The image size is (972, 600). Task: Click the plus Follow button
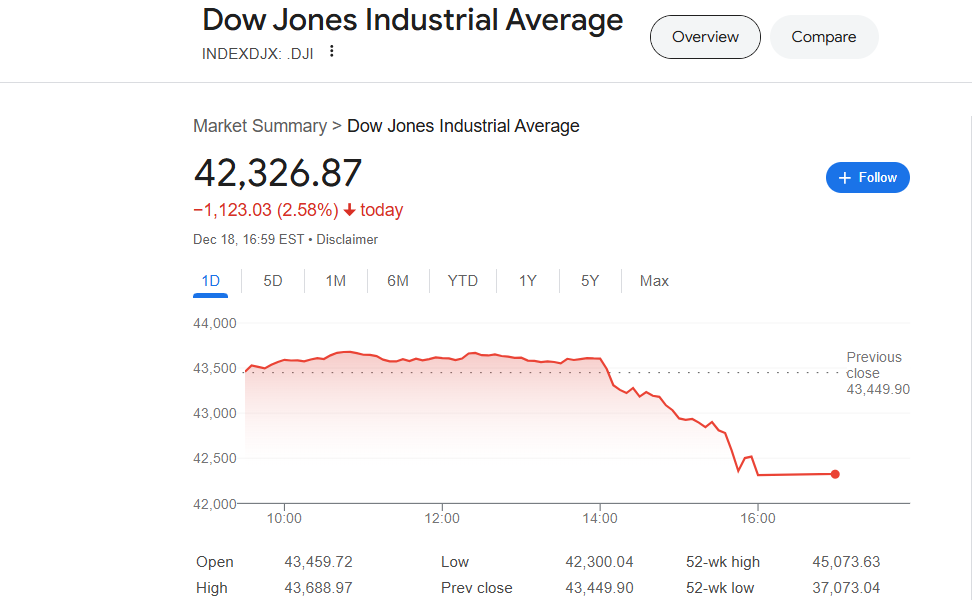pos(867,177)
